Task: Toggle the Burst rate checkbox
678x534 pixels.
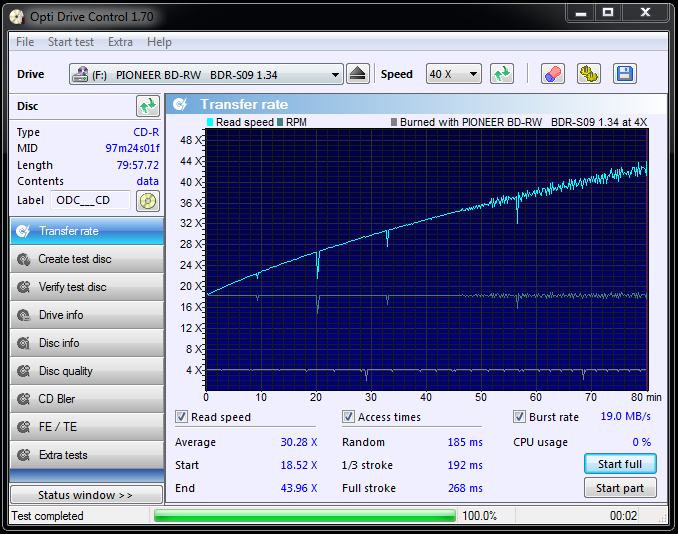Action: click(x=519, y=417)
